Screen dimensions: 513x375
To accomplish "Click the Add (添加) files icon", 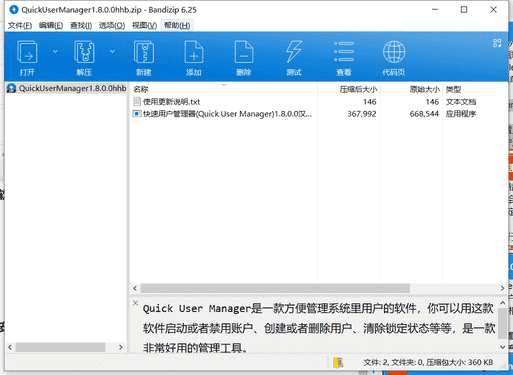I will point(194,52).
